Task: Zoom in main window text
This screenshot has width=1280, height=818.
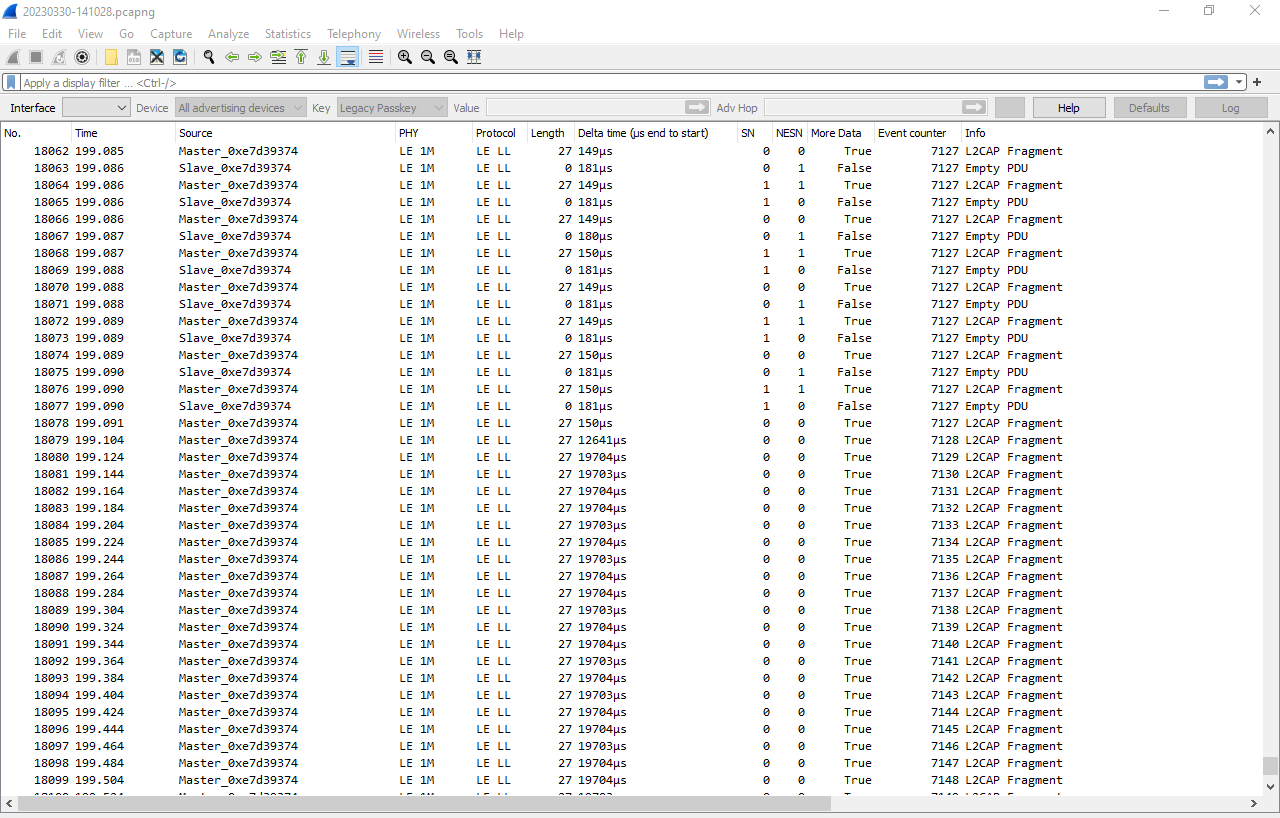Action: [x=405, y=57]
